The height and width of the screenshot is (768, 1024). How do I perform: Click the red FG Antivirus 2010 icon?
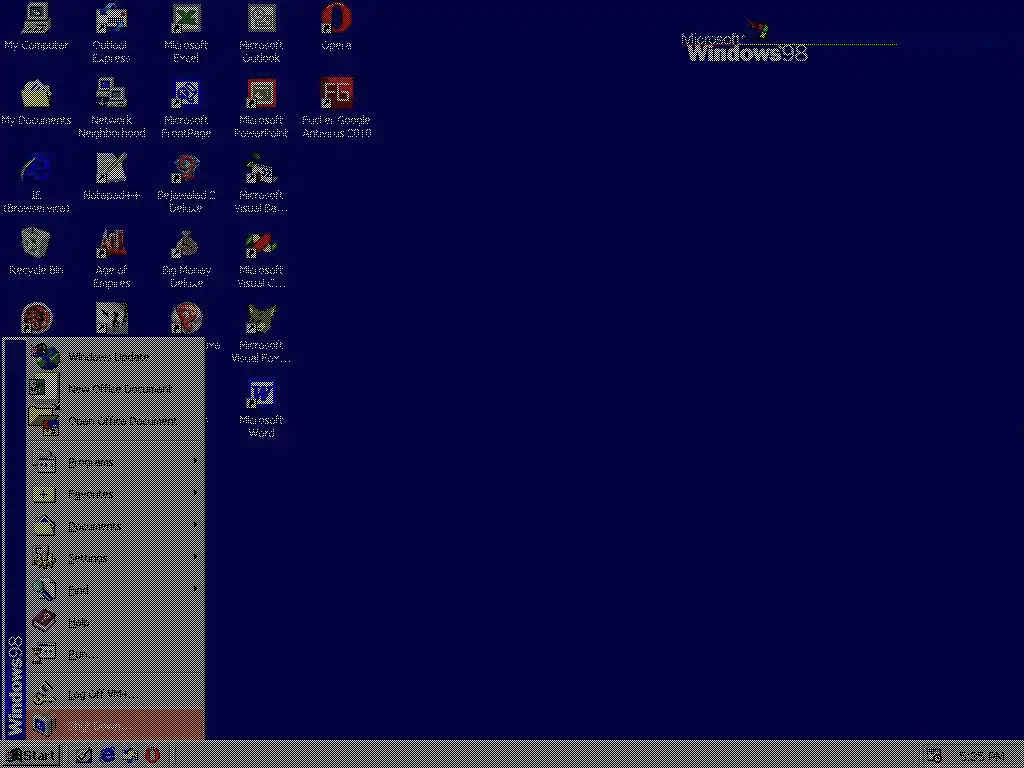pyautogui.click(x=336, y=108)
